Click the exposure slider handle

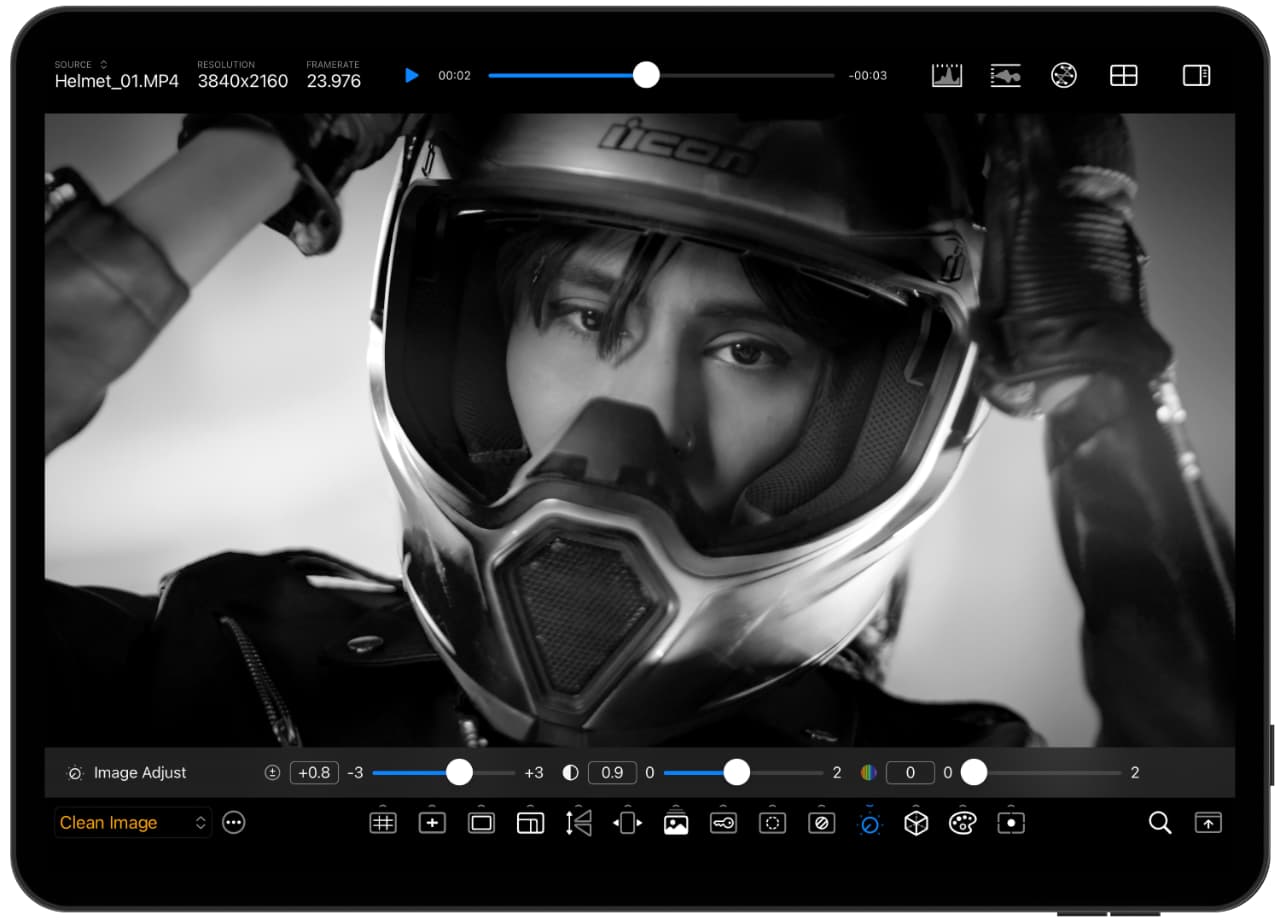point(459,772)
